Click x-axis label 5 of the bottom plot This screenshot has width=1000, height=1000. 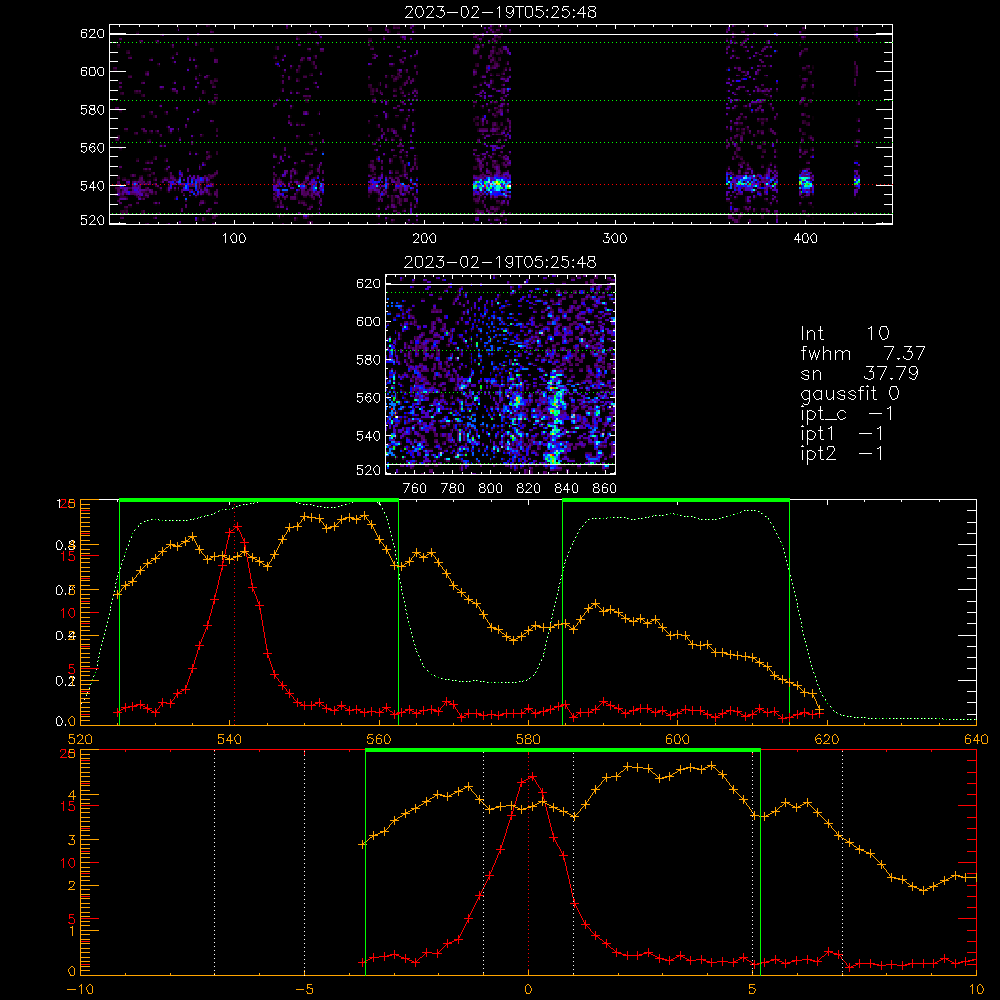752,990
